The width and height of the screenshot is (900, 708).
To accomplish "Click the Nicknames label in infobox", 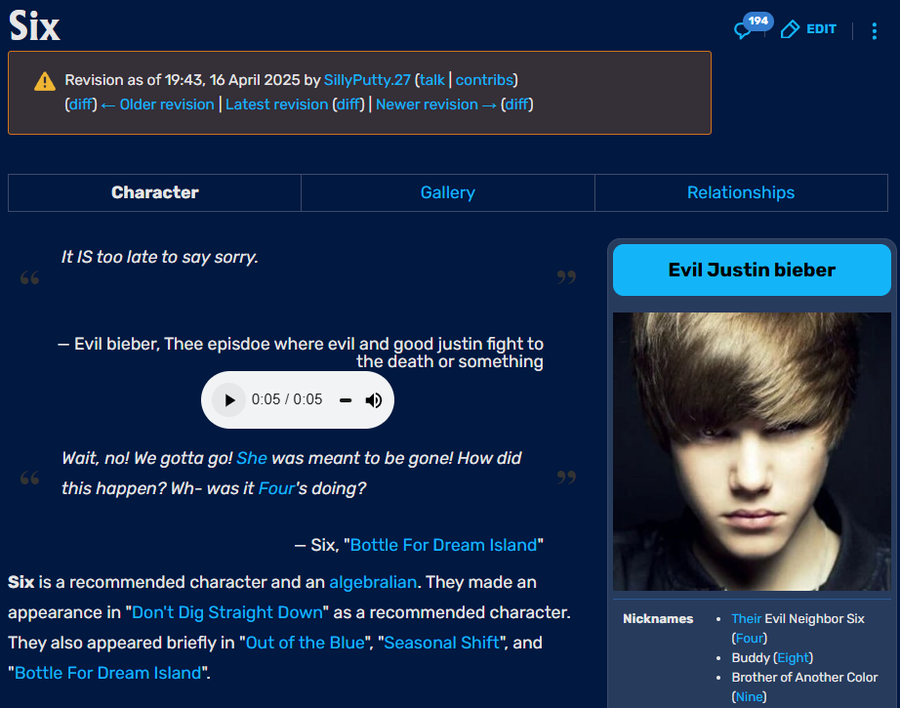I will click(x=658, y=618).
